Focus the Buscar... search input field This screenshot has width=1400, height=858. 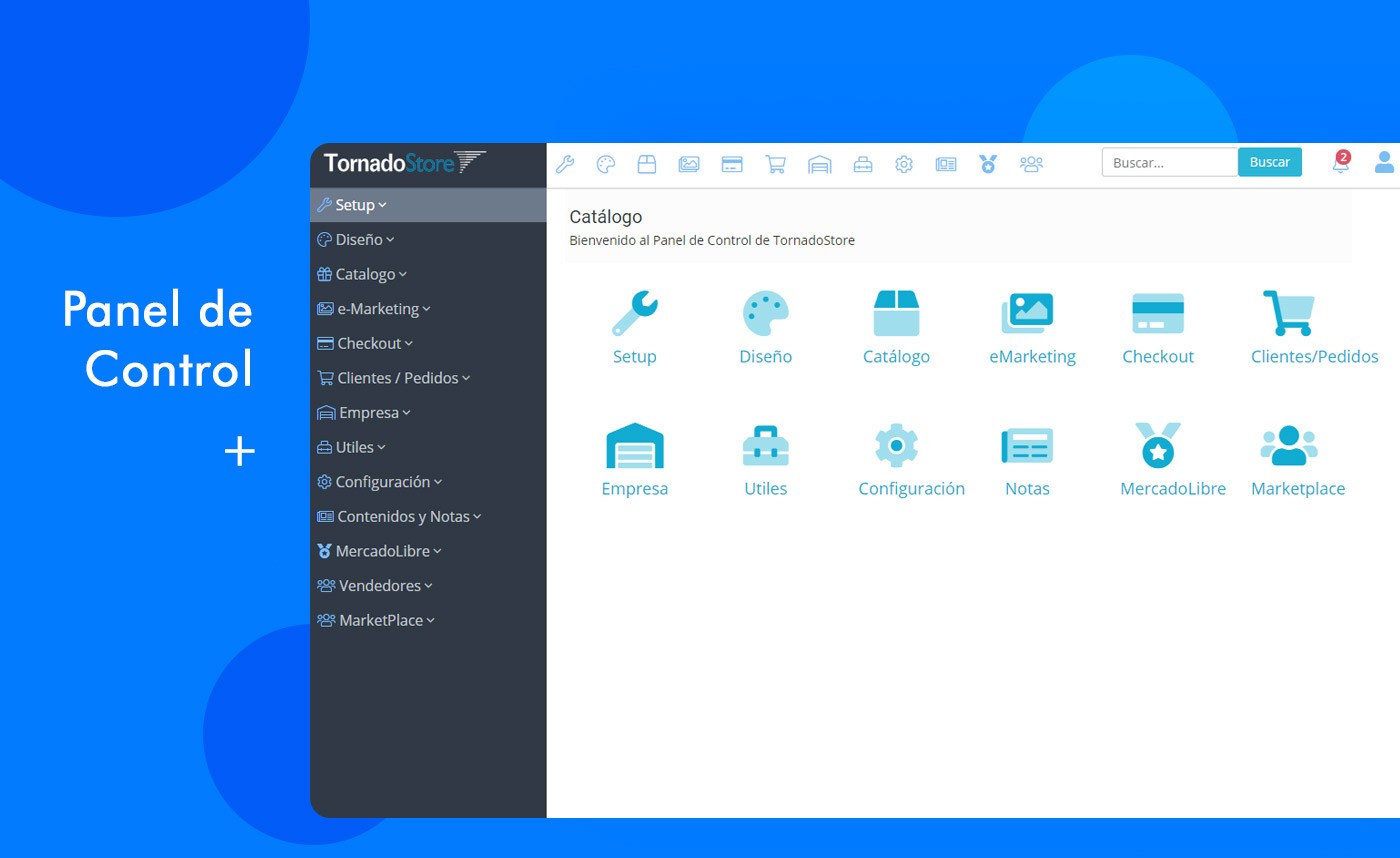pyautogui.click(x=1170, y=162)
